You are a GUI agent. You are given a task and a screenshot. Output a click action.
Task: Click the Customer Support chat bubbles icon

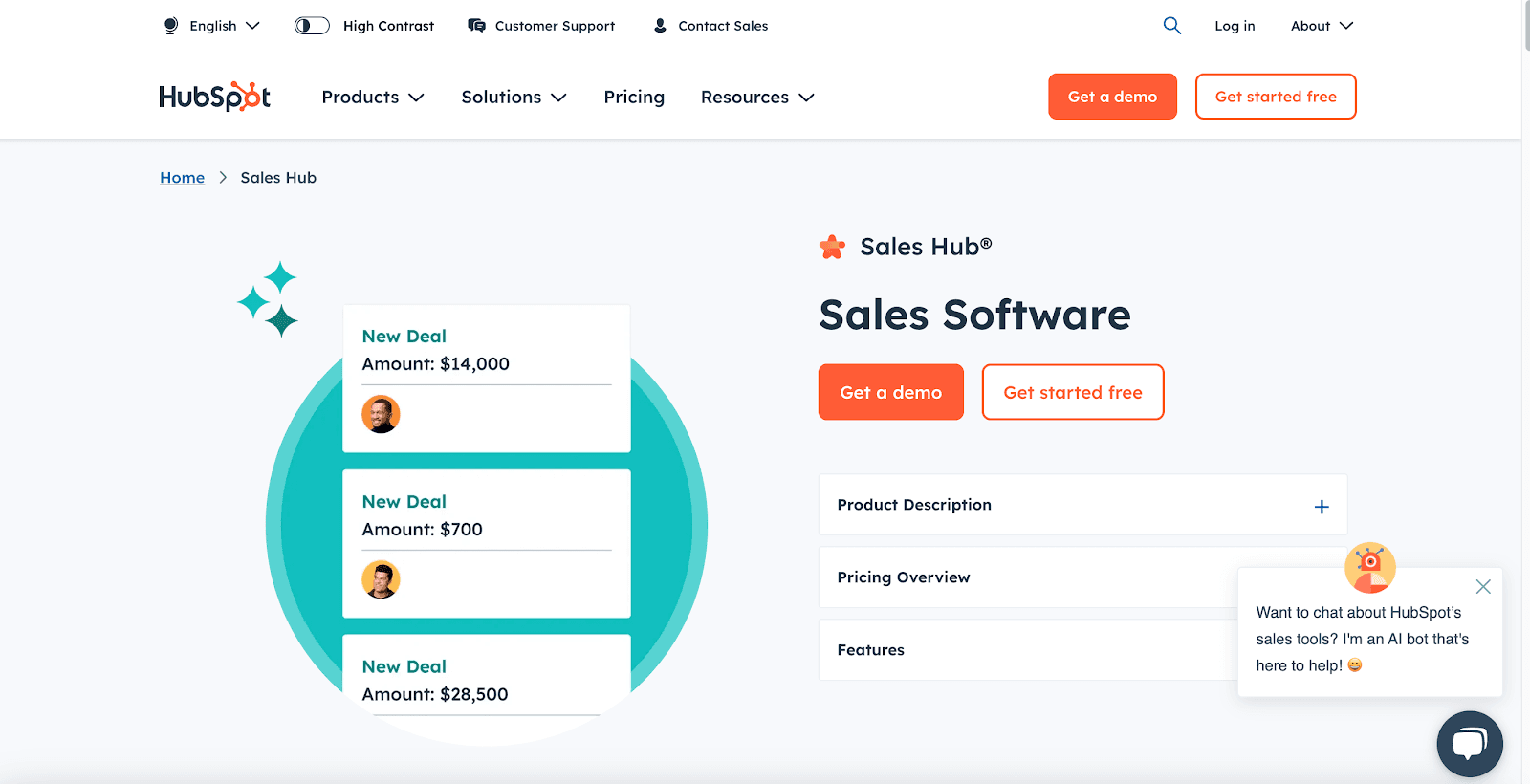click(476, 26)
